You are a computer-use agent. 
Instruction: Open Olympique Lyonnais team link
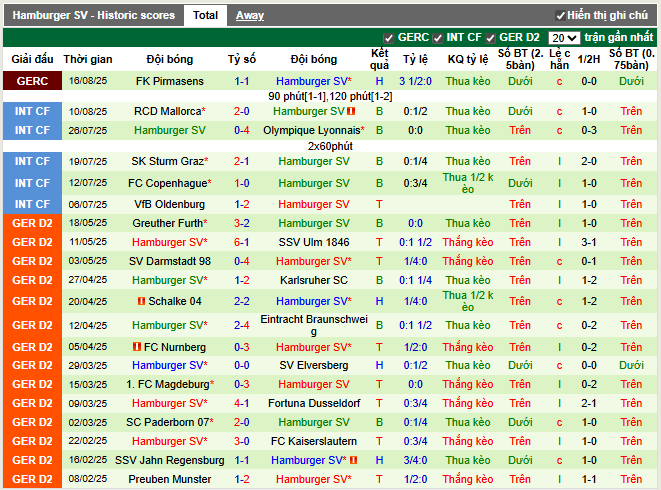click(312, 130)
